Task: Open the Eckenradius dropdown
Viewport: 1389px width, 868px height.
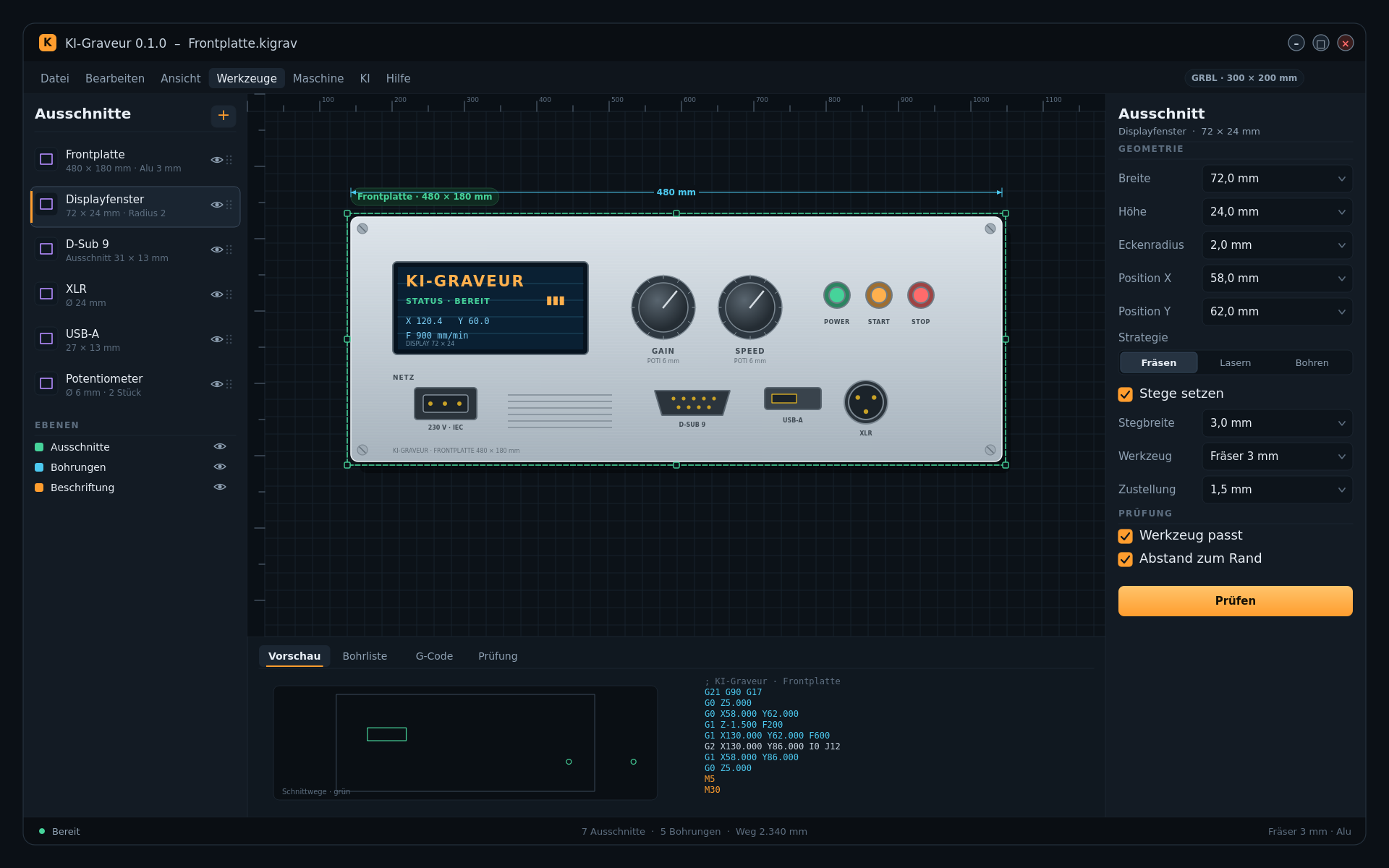Action: tap(1278, 245)
